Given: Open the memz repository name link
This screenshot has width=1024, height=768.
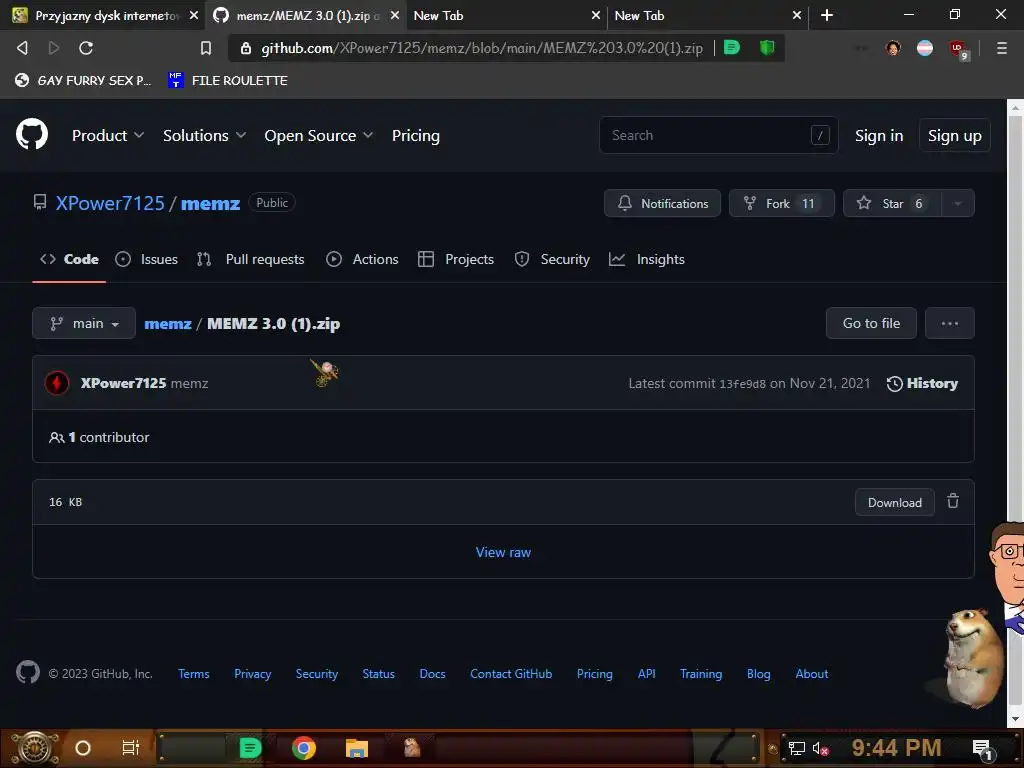Looking at the screenshot, I should click(210, 203).
